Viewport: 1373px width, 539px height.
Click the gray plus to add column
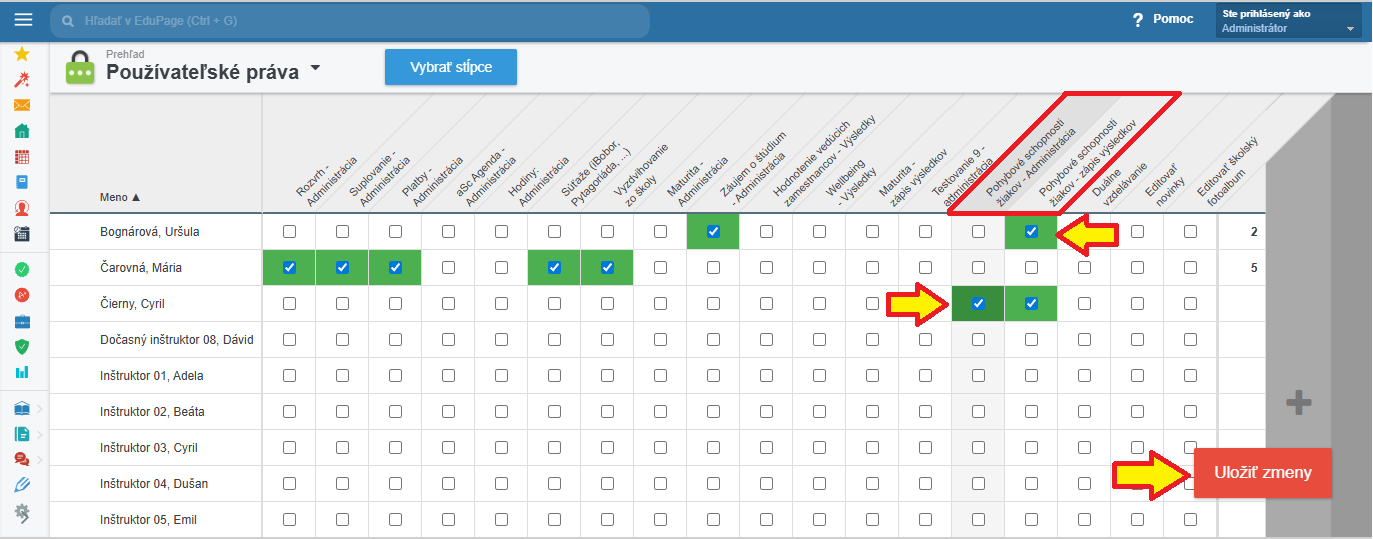coord(1299,403)
